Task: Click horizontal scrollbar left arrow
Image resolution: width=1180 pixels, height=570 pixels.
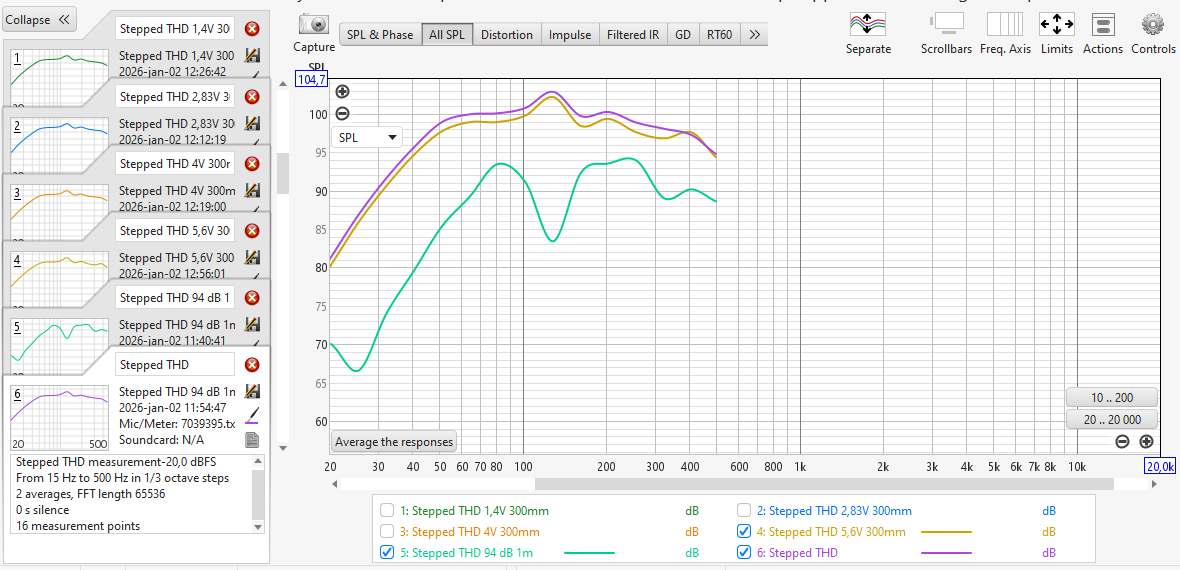Action: (336, 484)
